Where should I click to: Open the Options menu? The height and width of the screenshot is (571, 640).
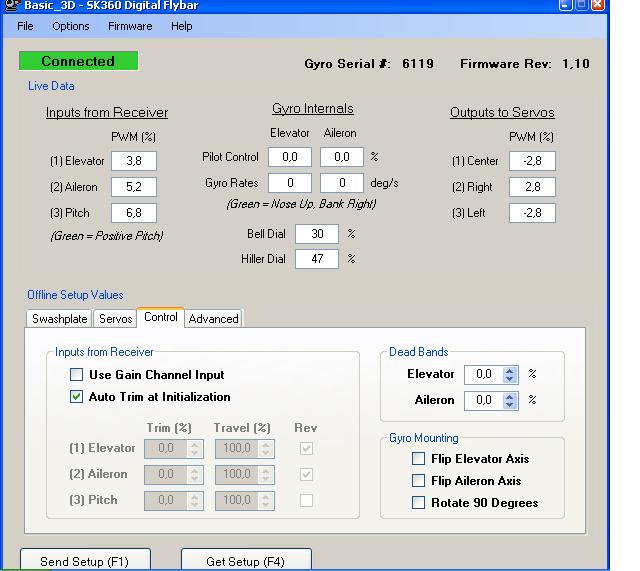71,26
